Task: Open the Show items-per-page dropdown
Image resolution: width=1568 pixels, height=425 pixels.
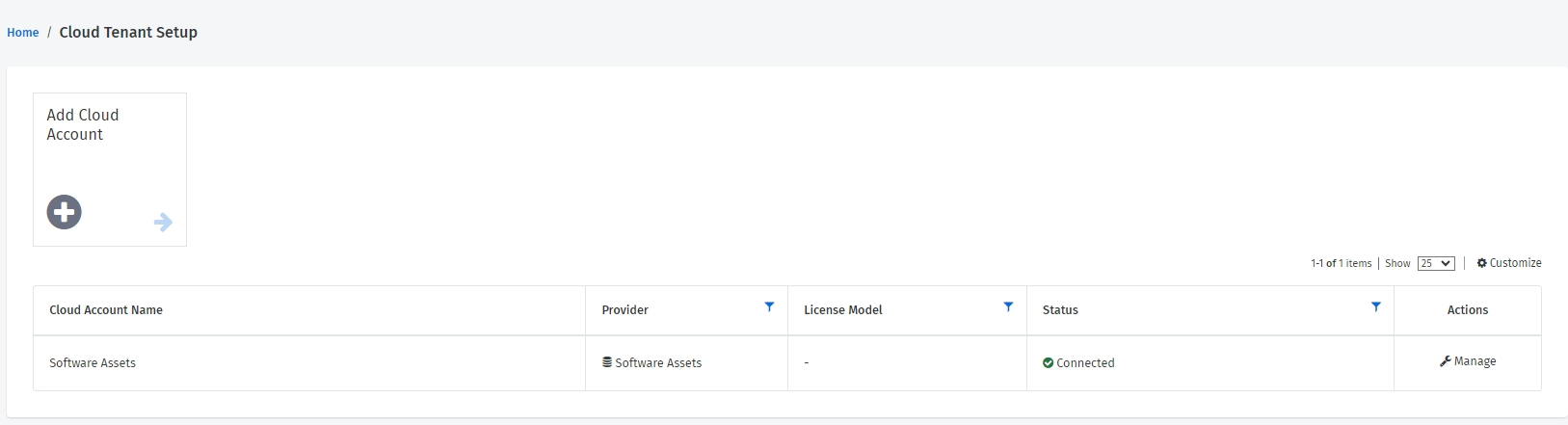Action: pos(1435,263)
